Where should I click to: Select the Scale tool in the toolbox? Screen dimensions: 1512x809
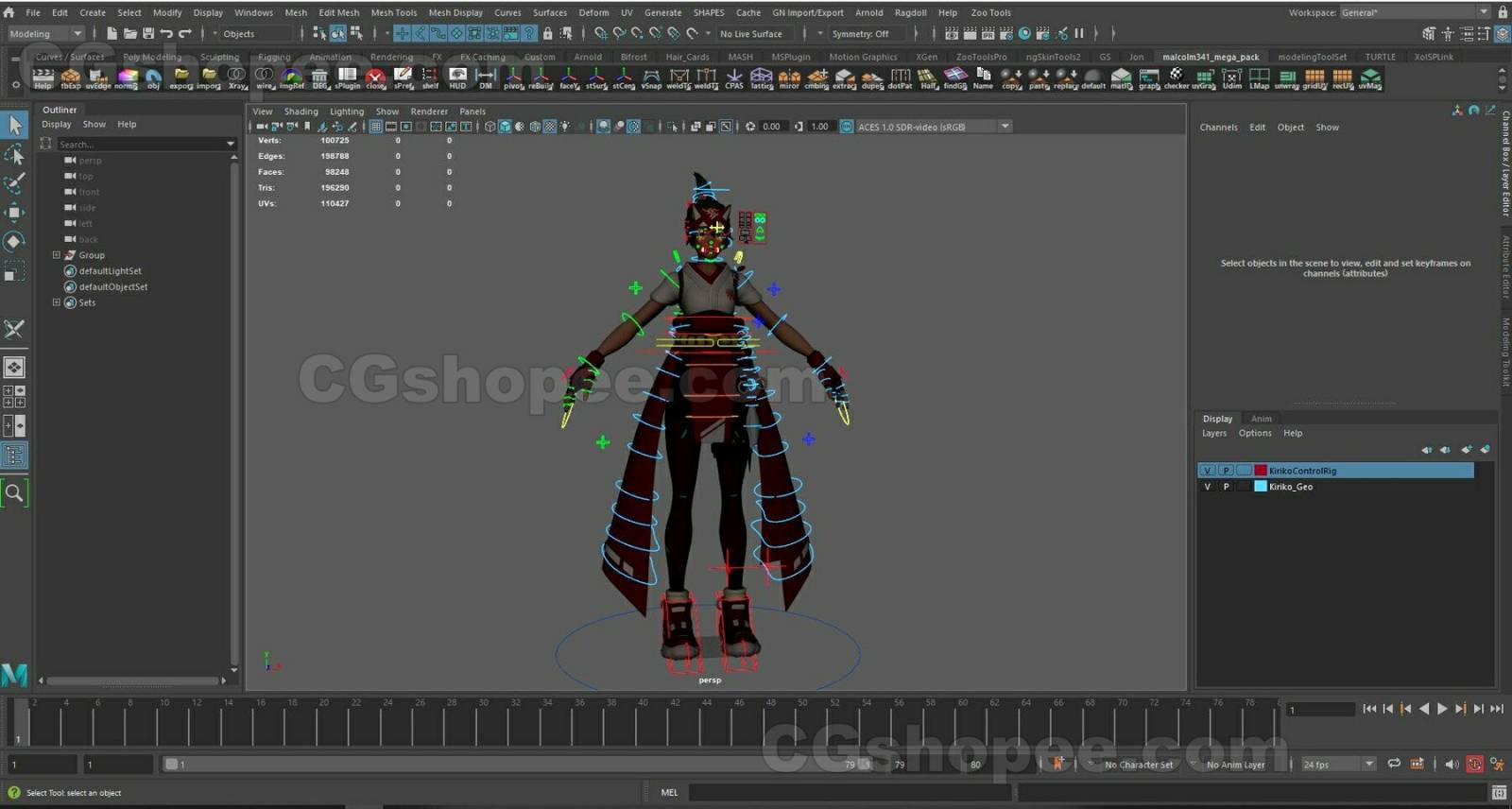pos(14,271)
